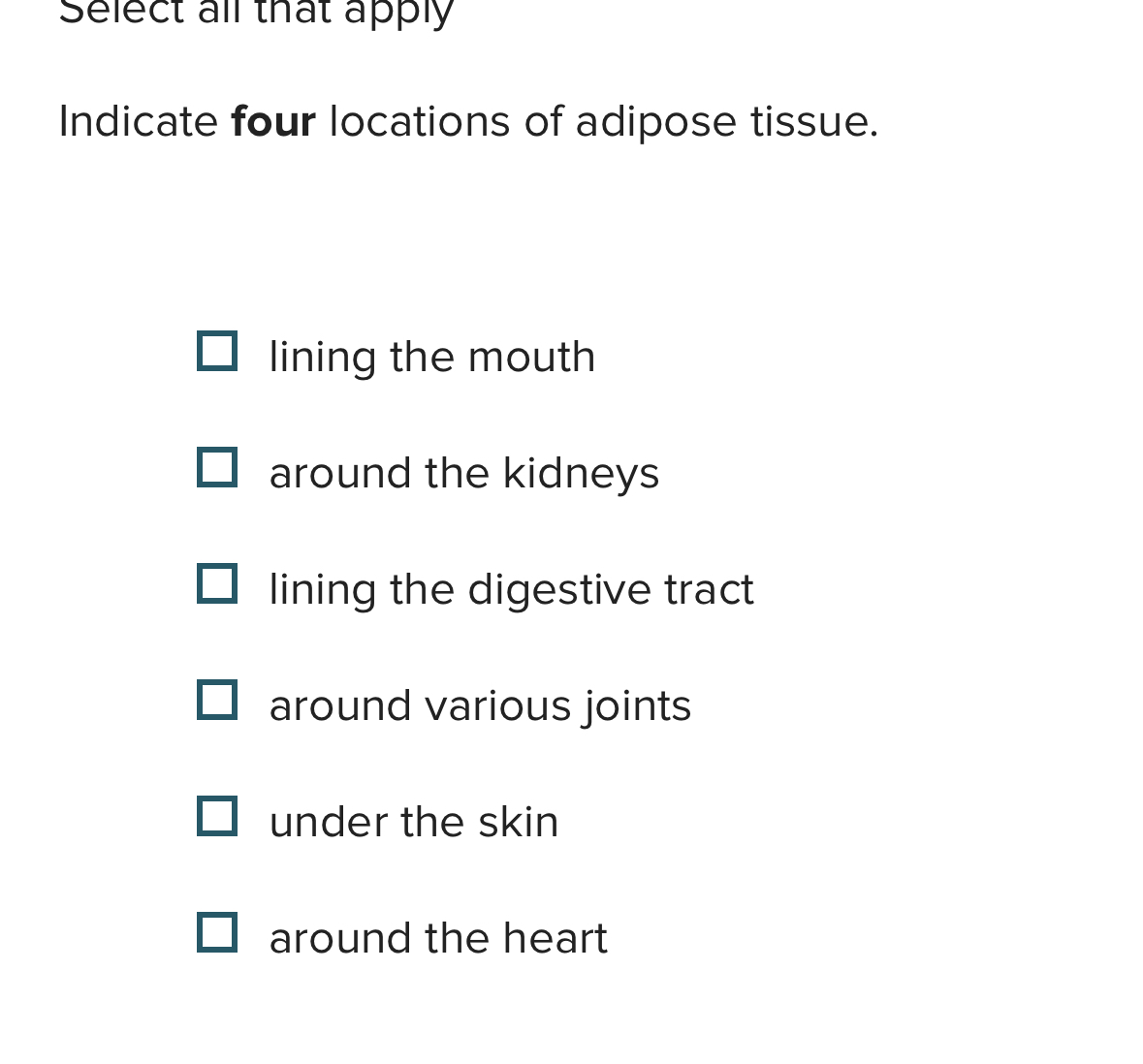Click the word 'Indicate' starting the question
Screen dimensions: 1143x1064
139,121
